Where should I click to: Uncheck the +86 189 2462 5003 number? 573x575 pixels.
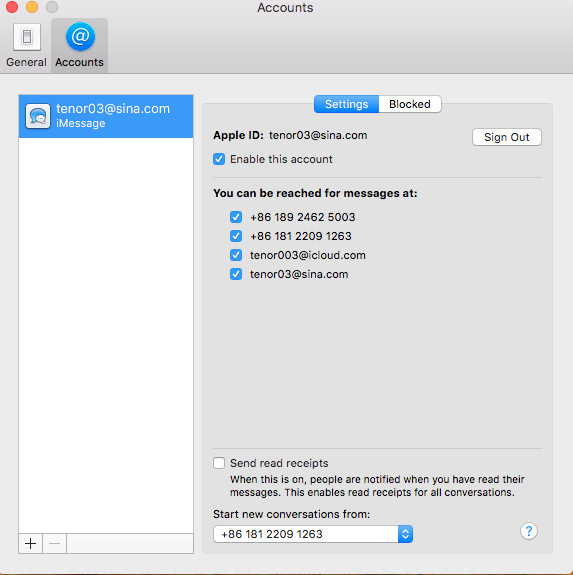point(236,217)
